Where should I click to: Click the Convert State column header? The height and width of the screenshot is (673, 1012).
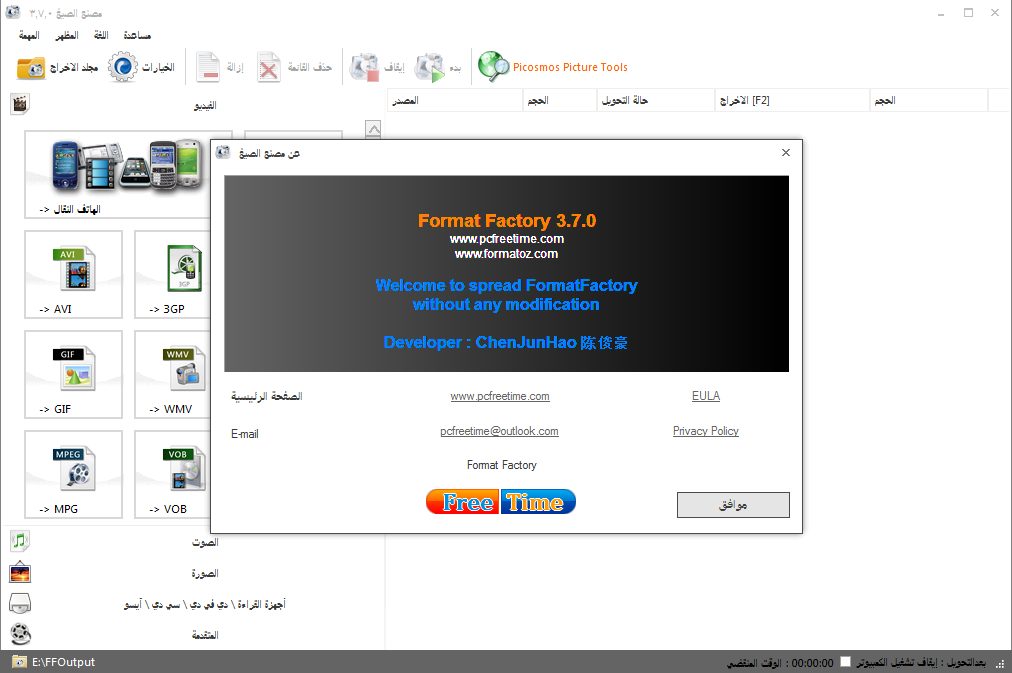click(656, 100)
